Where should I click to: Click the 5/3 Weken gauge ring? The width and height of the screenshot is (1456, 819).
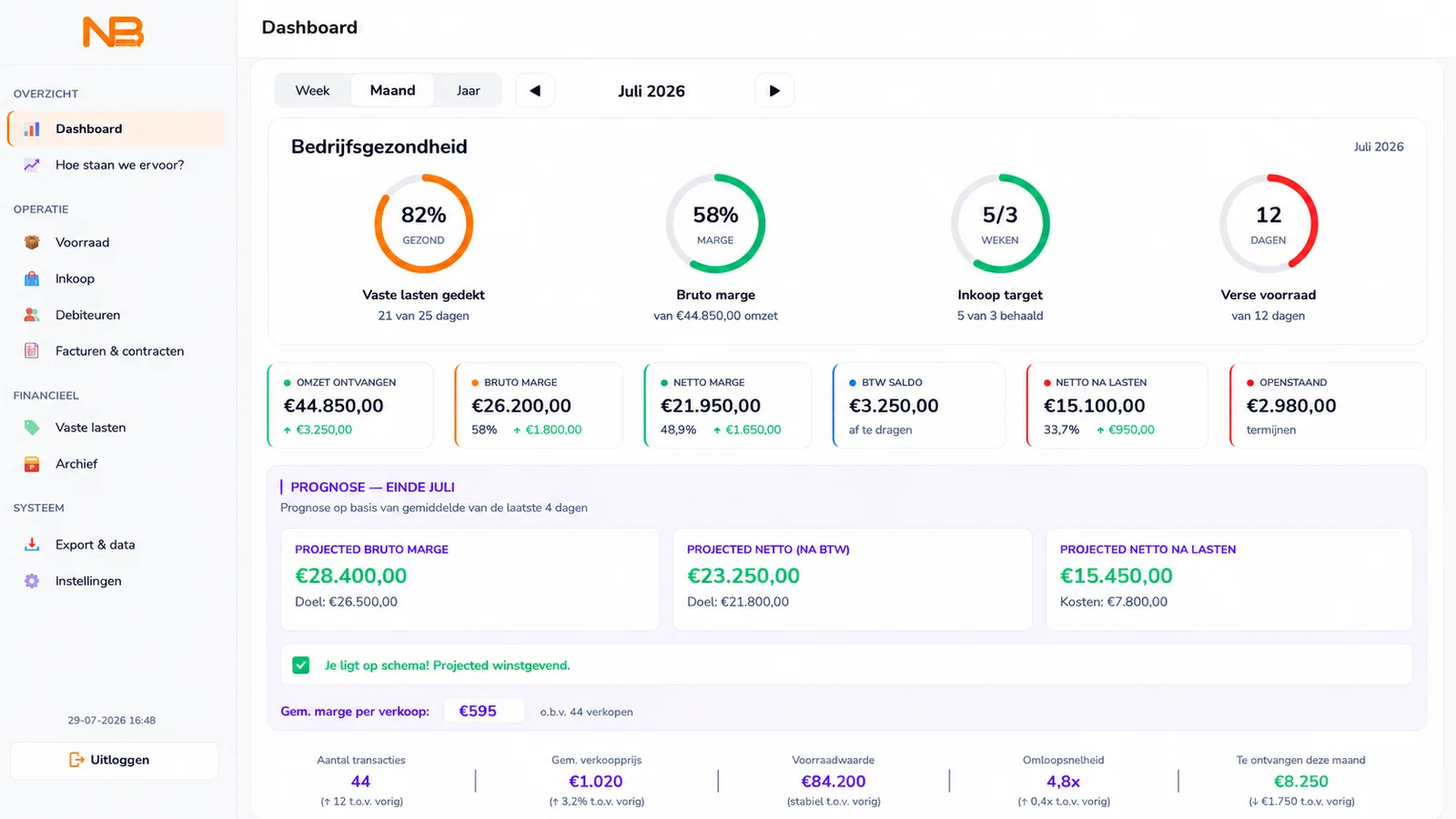coord(1000,224)
